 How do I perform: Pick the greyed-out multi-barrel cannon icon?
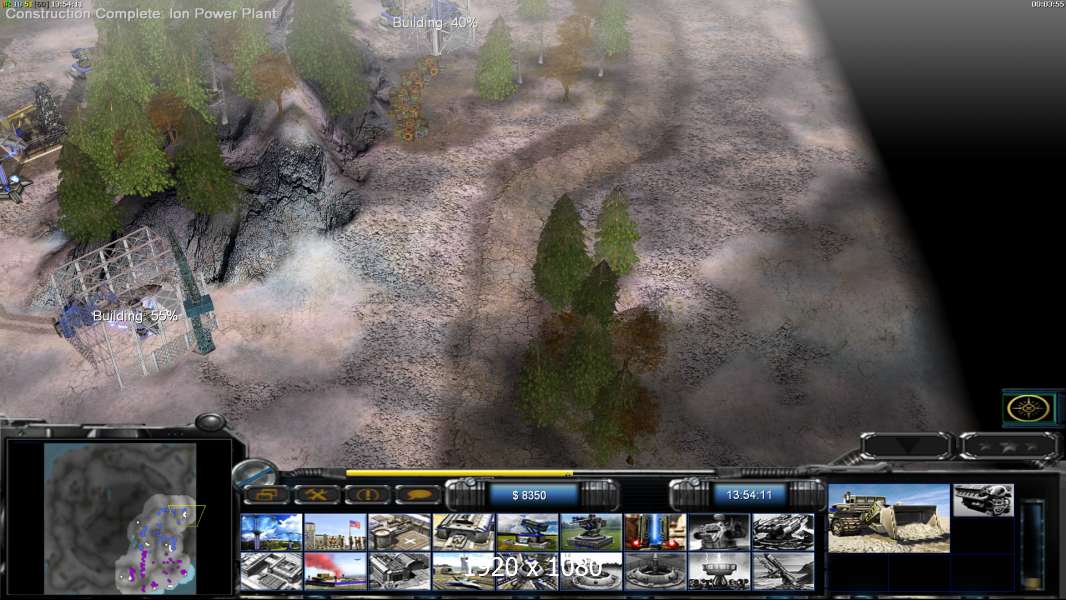783,531
